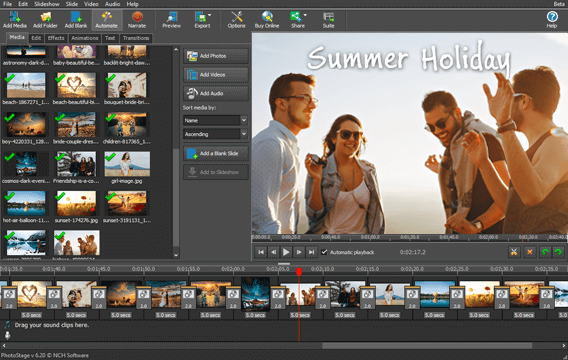Play the slideshow preview
Image resolution: width=568 pixels, height=360 pixels.
click(x=286, y=252)
